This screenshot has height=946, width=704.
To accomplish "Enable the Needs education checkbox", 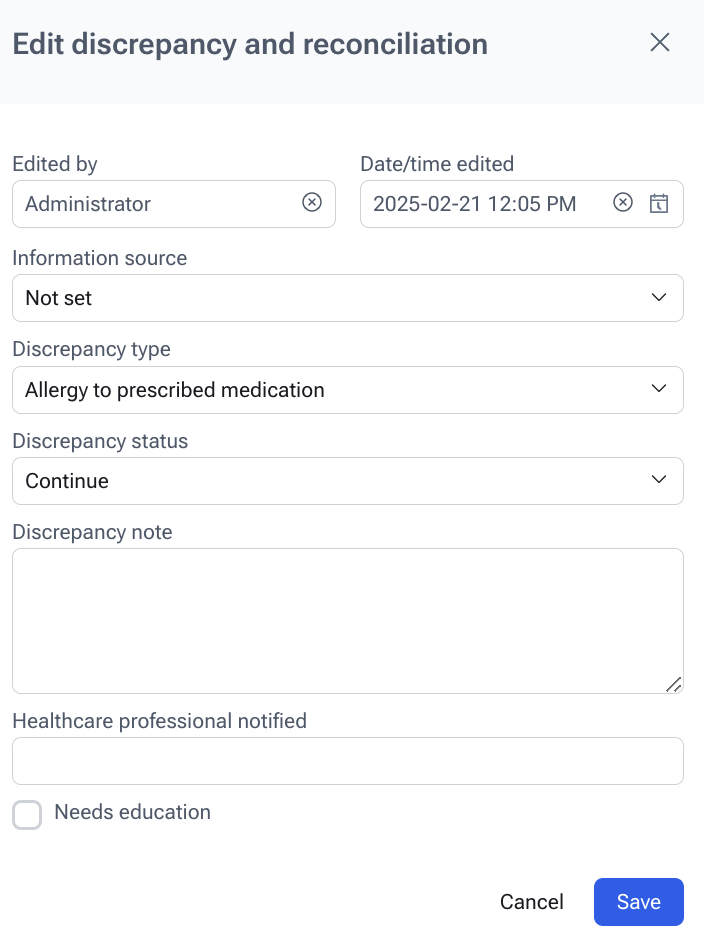I will pos(27,814).
